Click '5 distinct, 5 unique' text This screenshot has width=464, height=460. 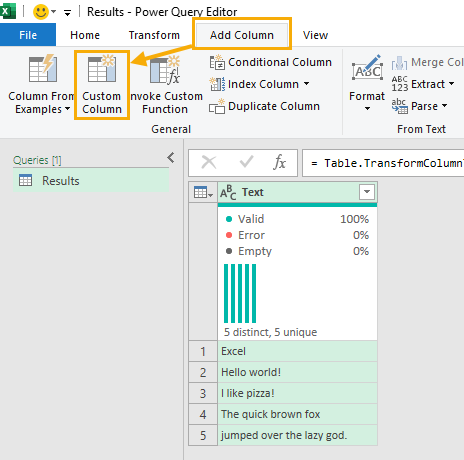[x=270, y=332]
